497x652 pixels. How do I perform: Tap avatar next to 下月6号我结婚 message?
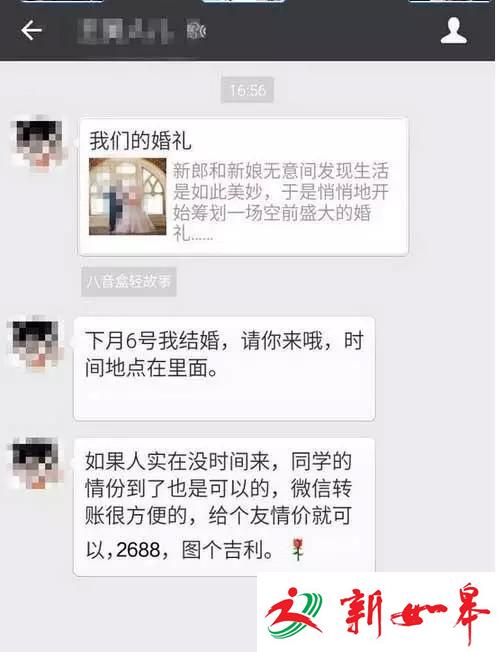[x=37, y=343]
